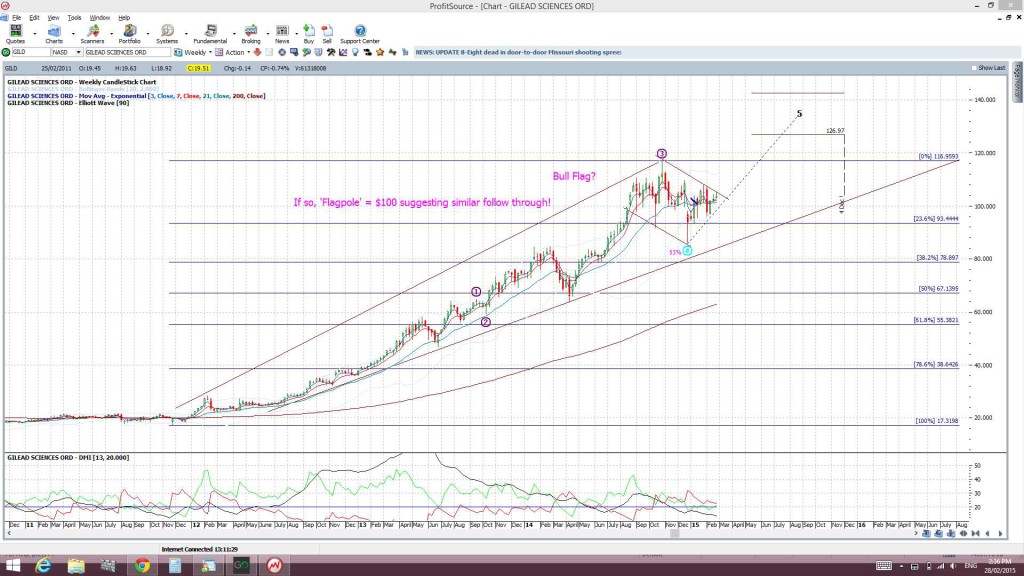
Task: Open the Help menu
Action: (124, 18)
